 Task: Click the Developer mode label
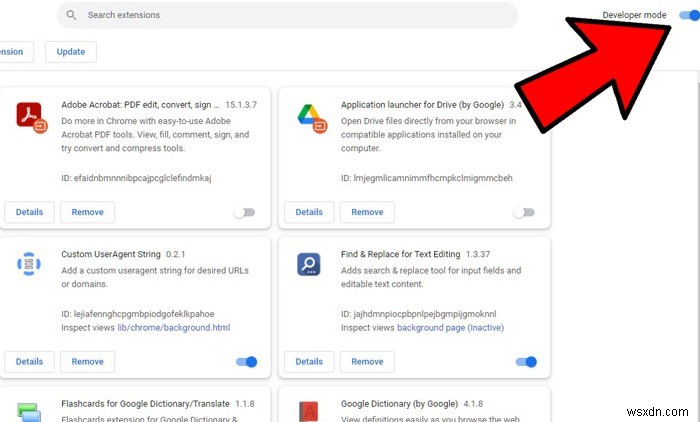click(x=634, y=15)
